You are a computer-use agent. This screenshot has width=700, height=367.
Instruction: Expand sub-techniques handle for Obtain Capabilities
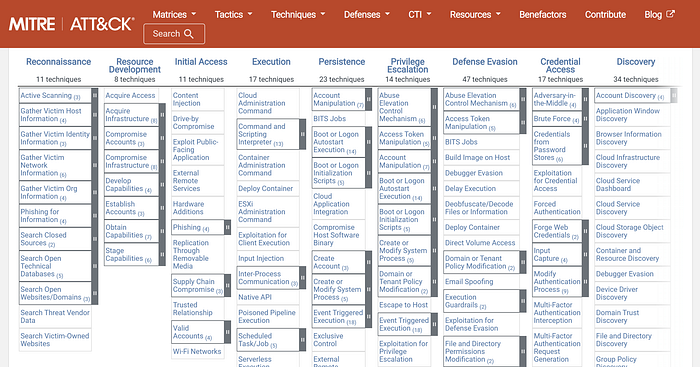[162, 231]
